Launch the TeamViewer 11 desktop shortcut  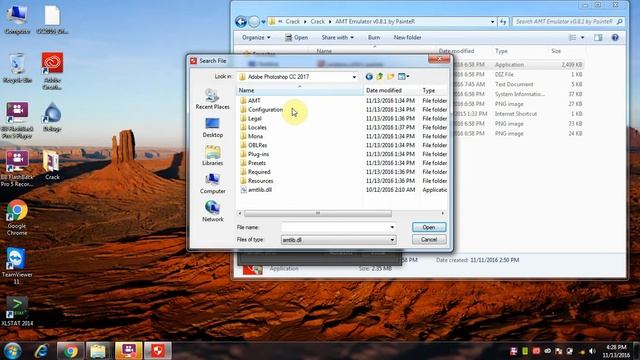[x=17, y=266]
